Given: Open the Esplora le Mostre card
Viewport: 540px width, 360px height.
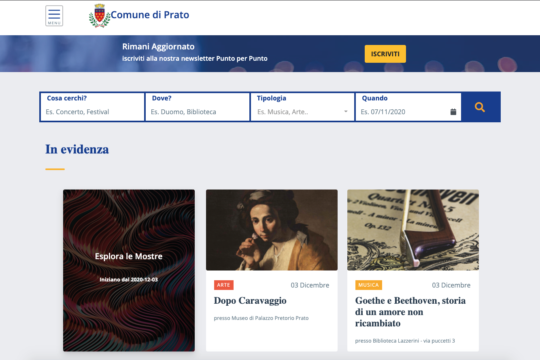Looking at the screenshot, I should 129,270.
